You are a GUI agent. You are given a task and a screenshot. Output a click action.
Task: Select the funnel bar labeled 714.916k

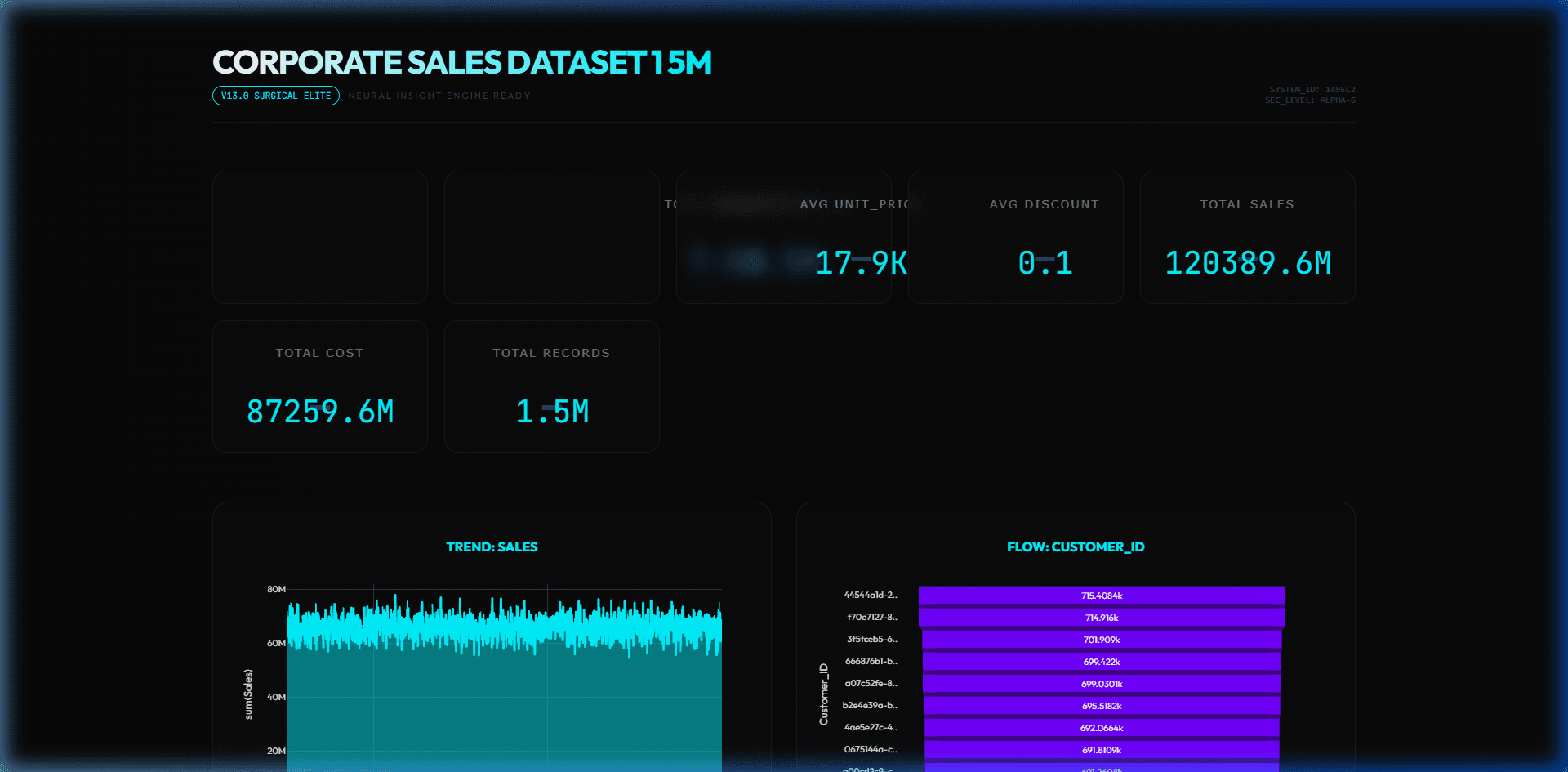point(1102,618)
